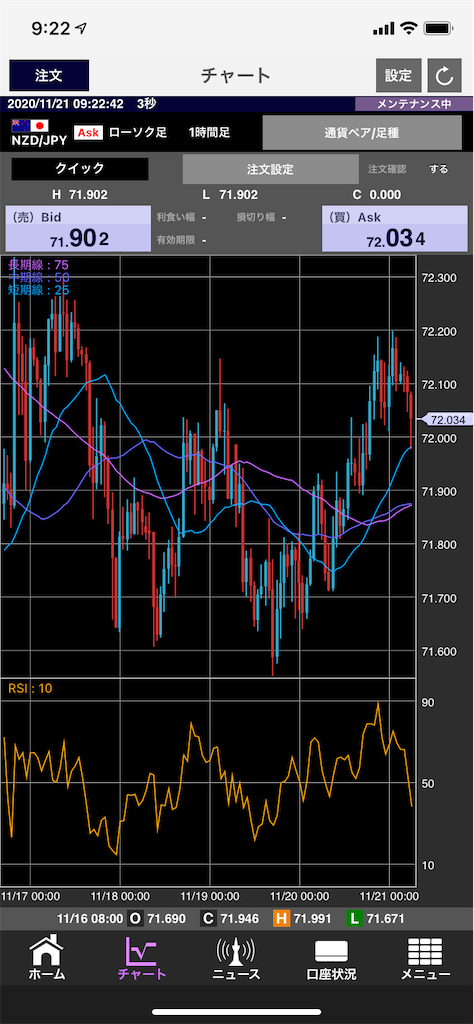Tap the 注文 order button

(49, 75)
